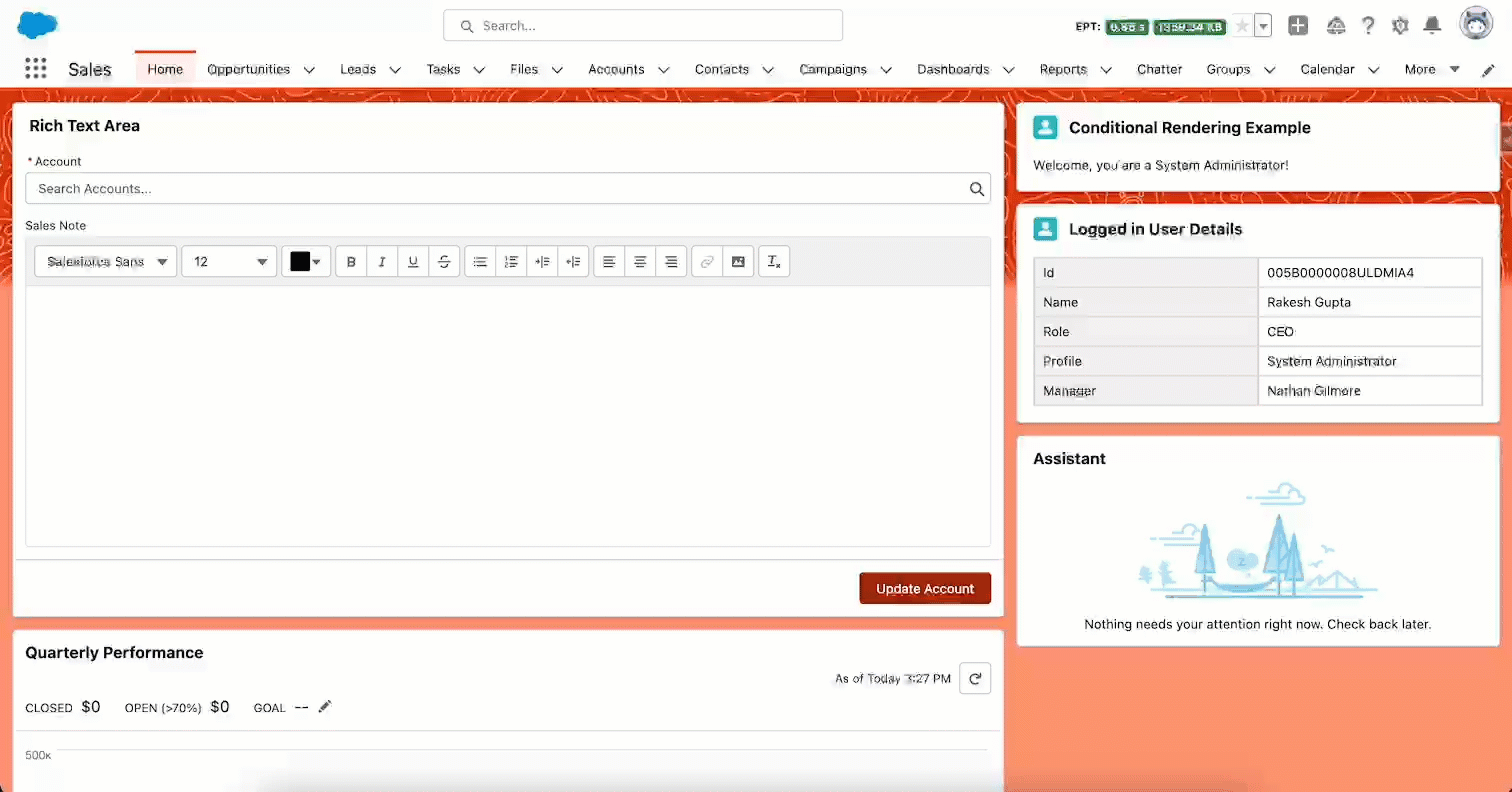Toggle underline in the Sales Note toolbar
Screen dimensions: 1512x792
point(413,261)
